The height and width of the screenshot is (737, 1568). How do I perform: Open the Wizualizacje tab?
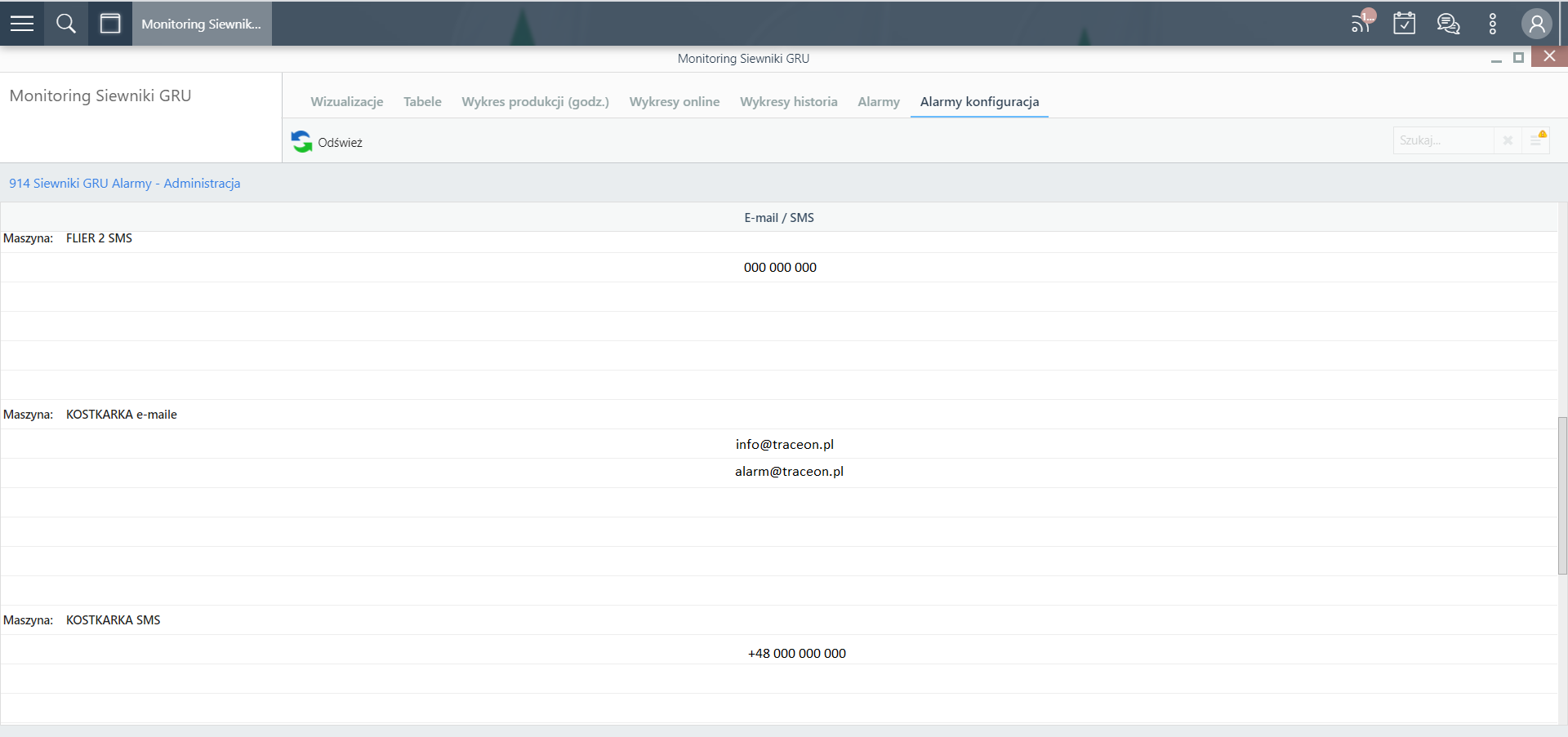[x=347, y=102]
